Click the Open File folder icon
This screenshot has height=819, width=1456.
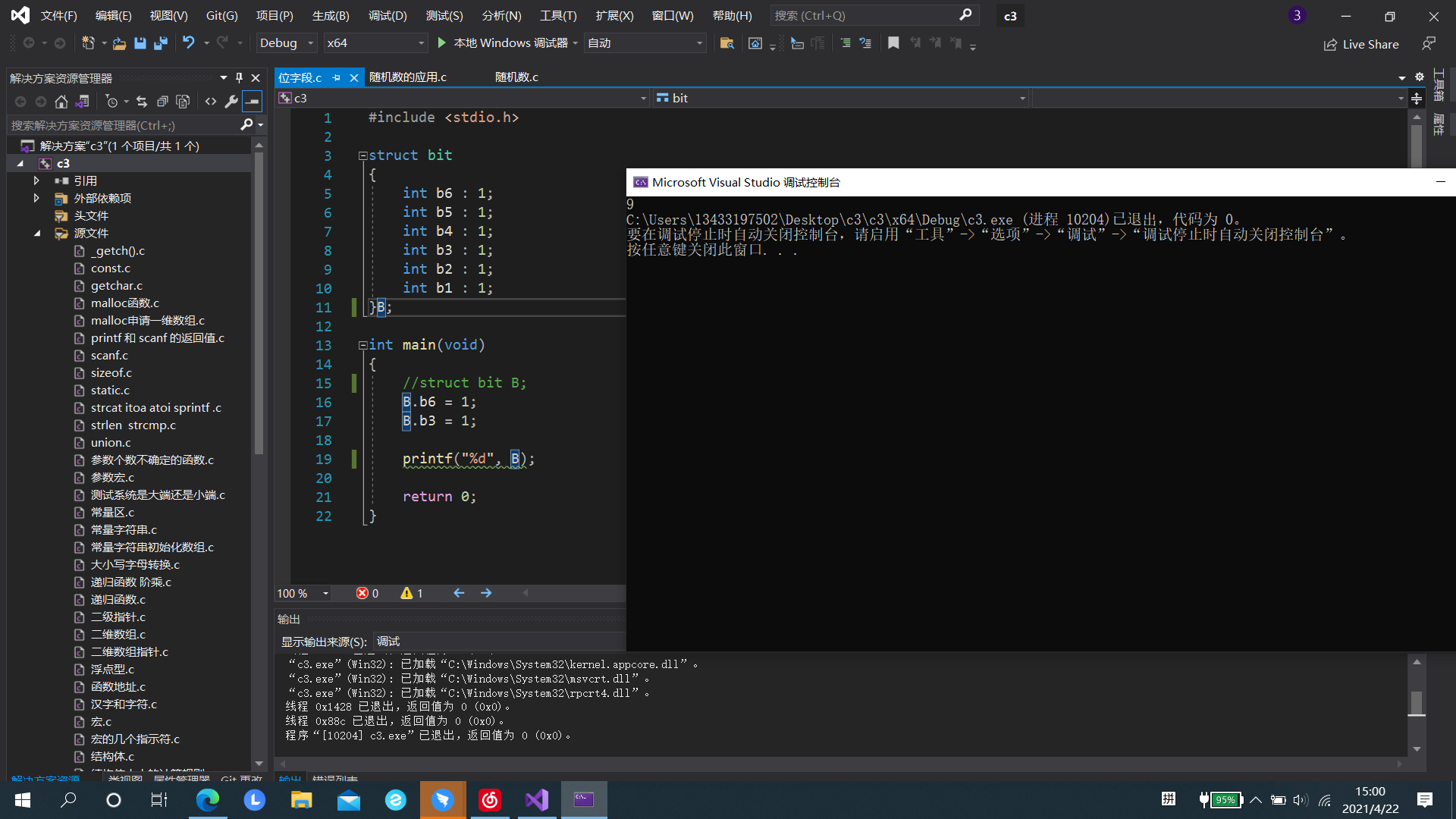click(x=119, y=43)
